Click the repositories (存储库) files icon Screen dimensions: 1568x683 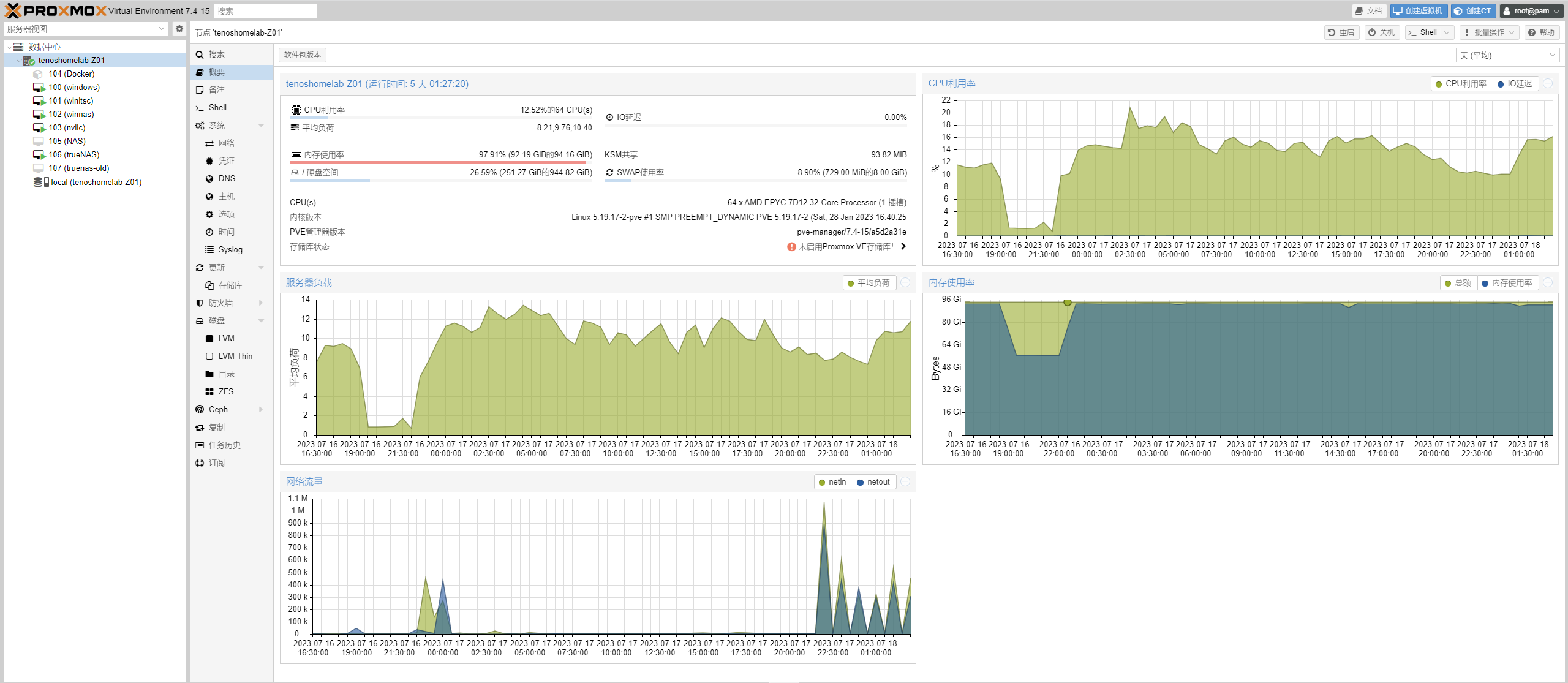pos(209,285)
